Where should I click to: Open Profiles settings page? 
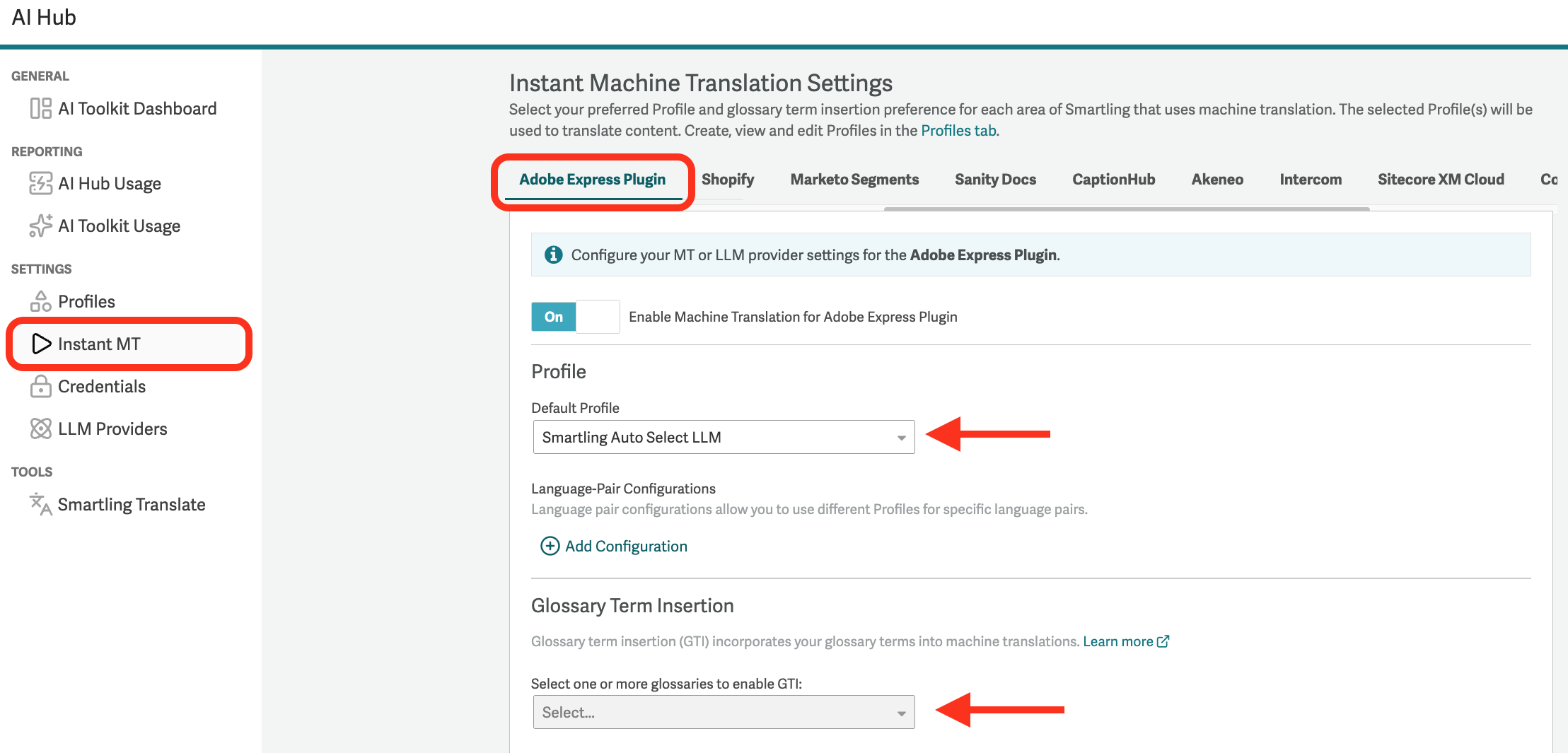click(86, 301)
